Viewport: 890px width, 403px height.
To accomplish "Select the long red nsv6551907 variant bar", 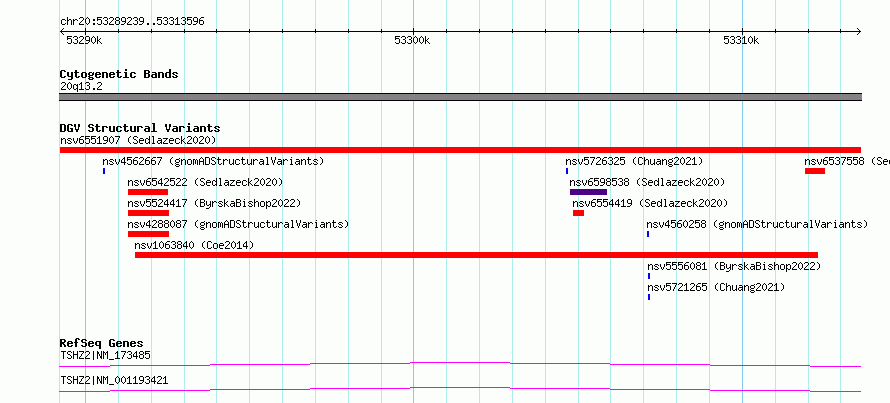I will [460, 150].
